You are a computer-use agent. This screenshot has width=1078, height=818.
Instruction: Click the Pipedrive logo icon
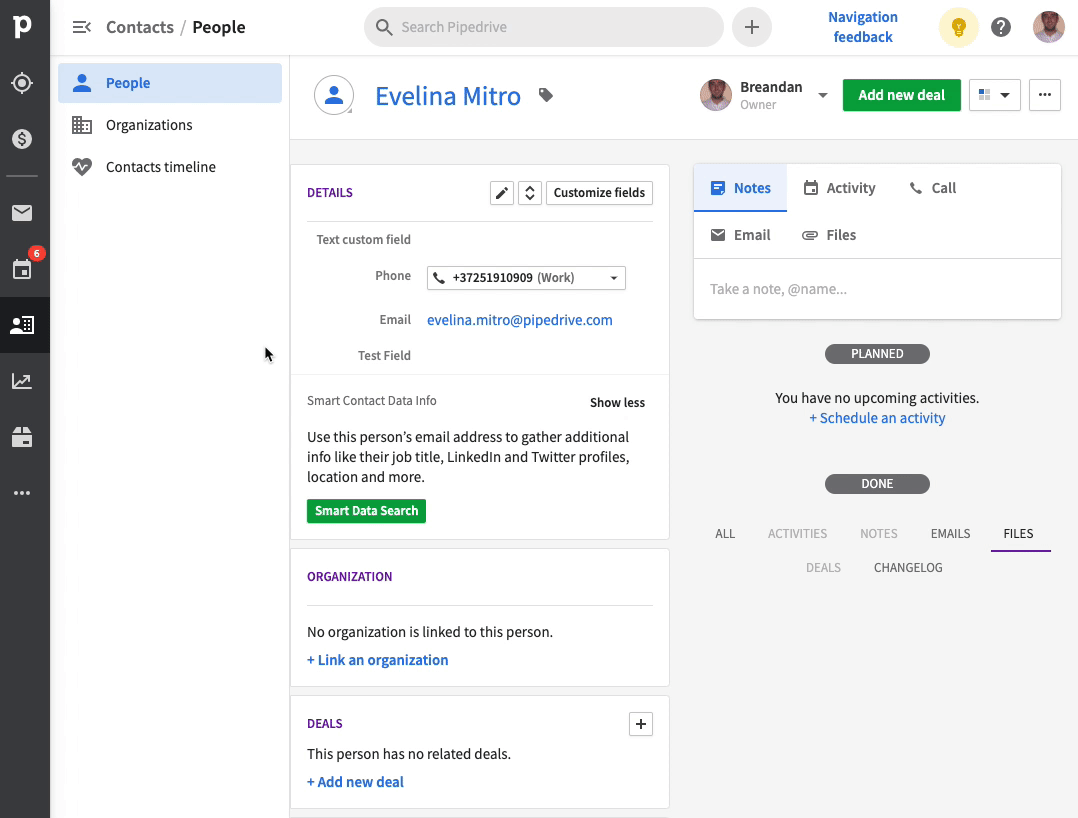coord(22,26)
